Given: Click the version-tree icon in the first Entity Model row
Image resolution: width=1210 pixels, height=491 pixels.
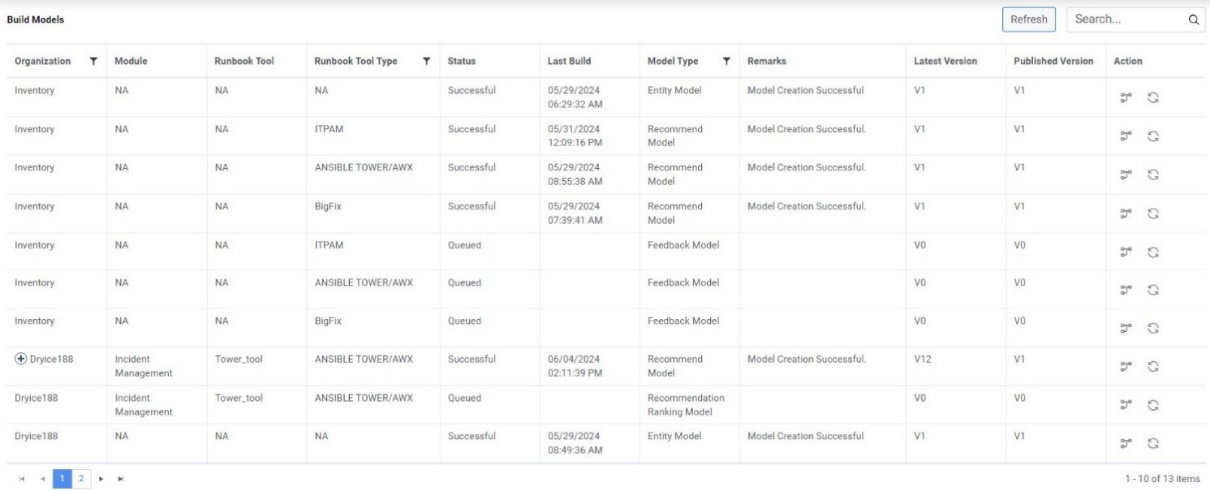Looking at the screenshot, I should (x=1125, y=97).
